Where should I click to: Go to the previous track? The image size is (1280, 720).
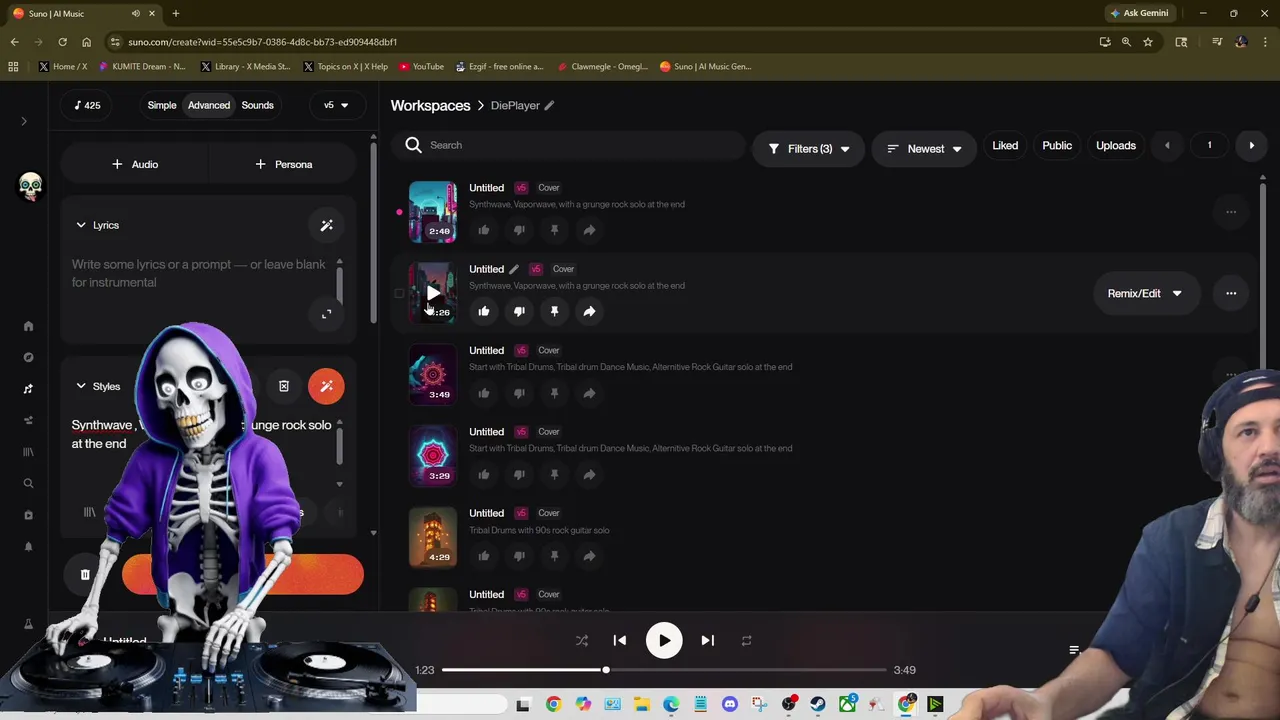point(620,641)
